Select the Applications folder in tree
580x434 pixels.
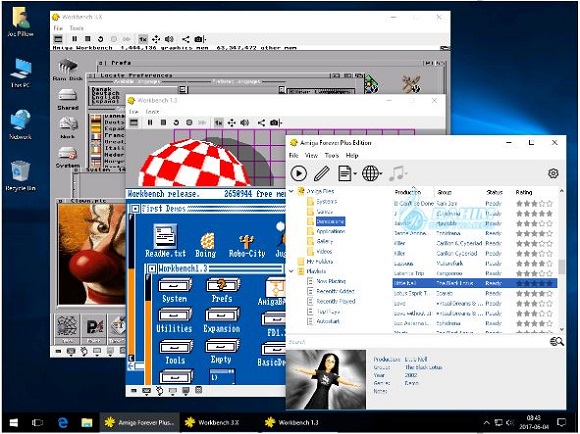(x=330, y=231)
